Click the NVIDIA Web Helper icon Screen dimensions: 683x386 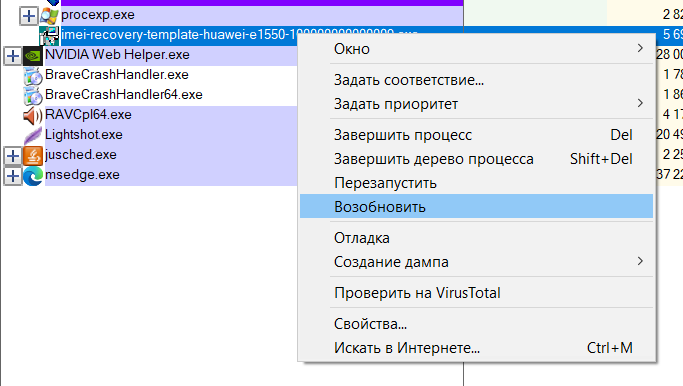[33, 56]
